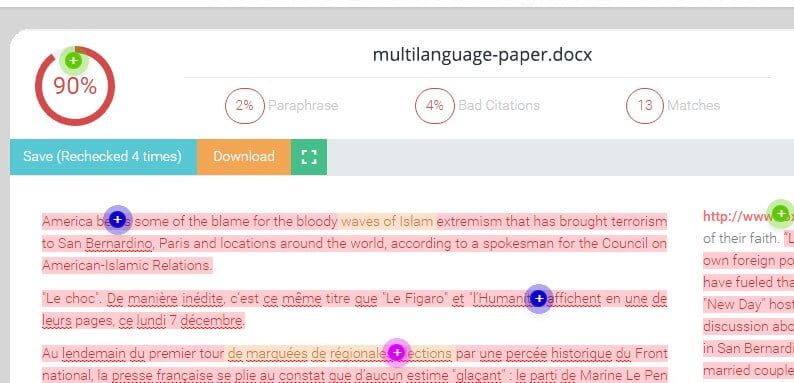Select the 90% similarity score circle
794x383 pixels.
tap(75, 86)
